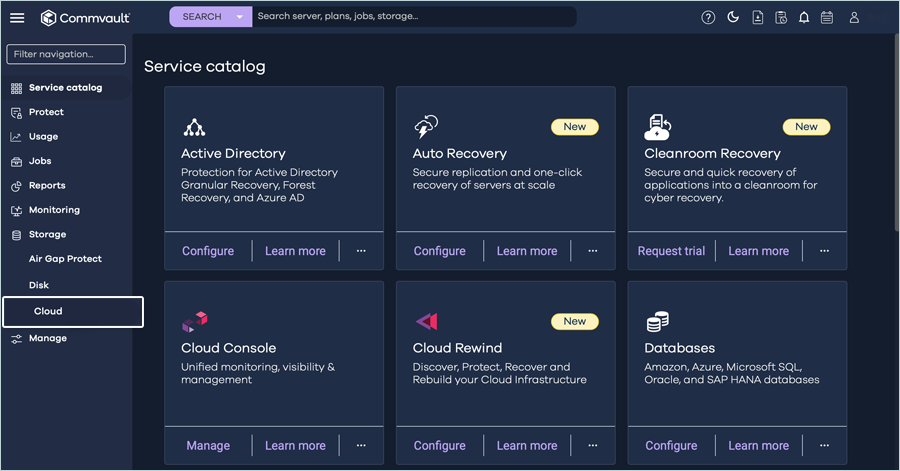This screenshot has width=900, height=471.
Task: Collapse the Storage navigation section
Action: tap(47, 235)
